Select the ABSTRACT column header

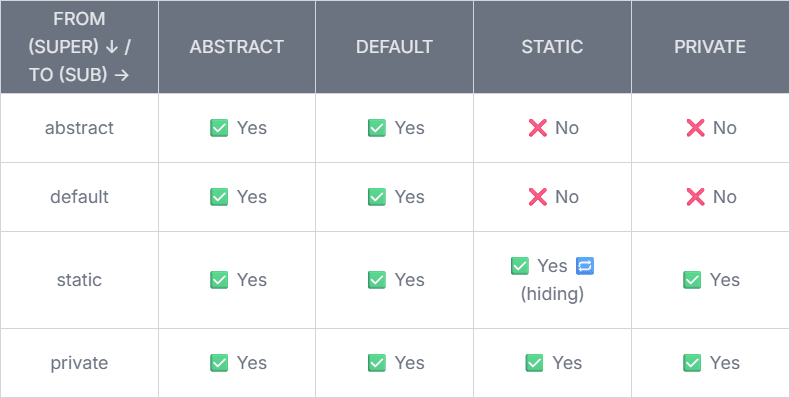tap(237, 47)
